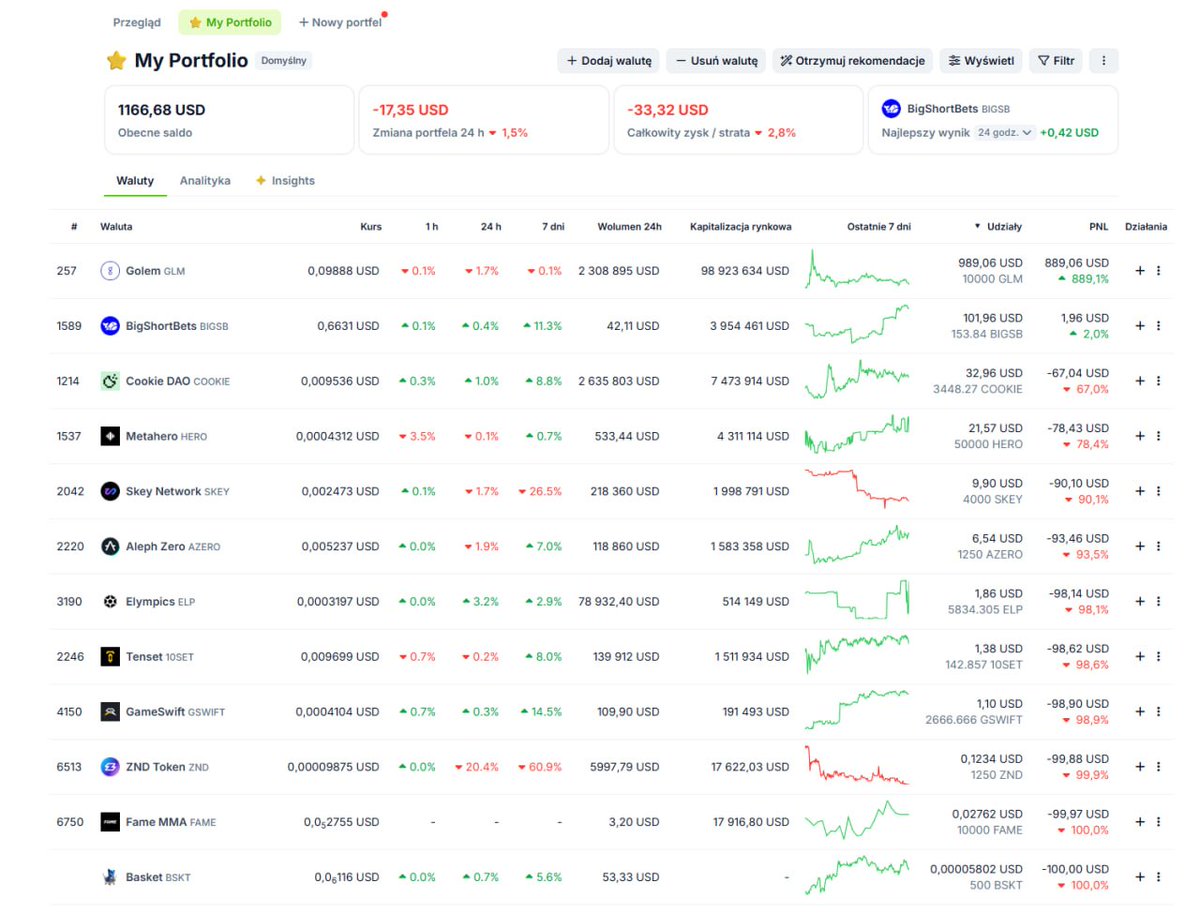Click the Wyświetl button
Viewport: 1200px width, 913px height.
982,61
